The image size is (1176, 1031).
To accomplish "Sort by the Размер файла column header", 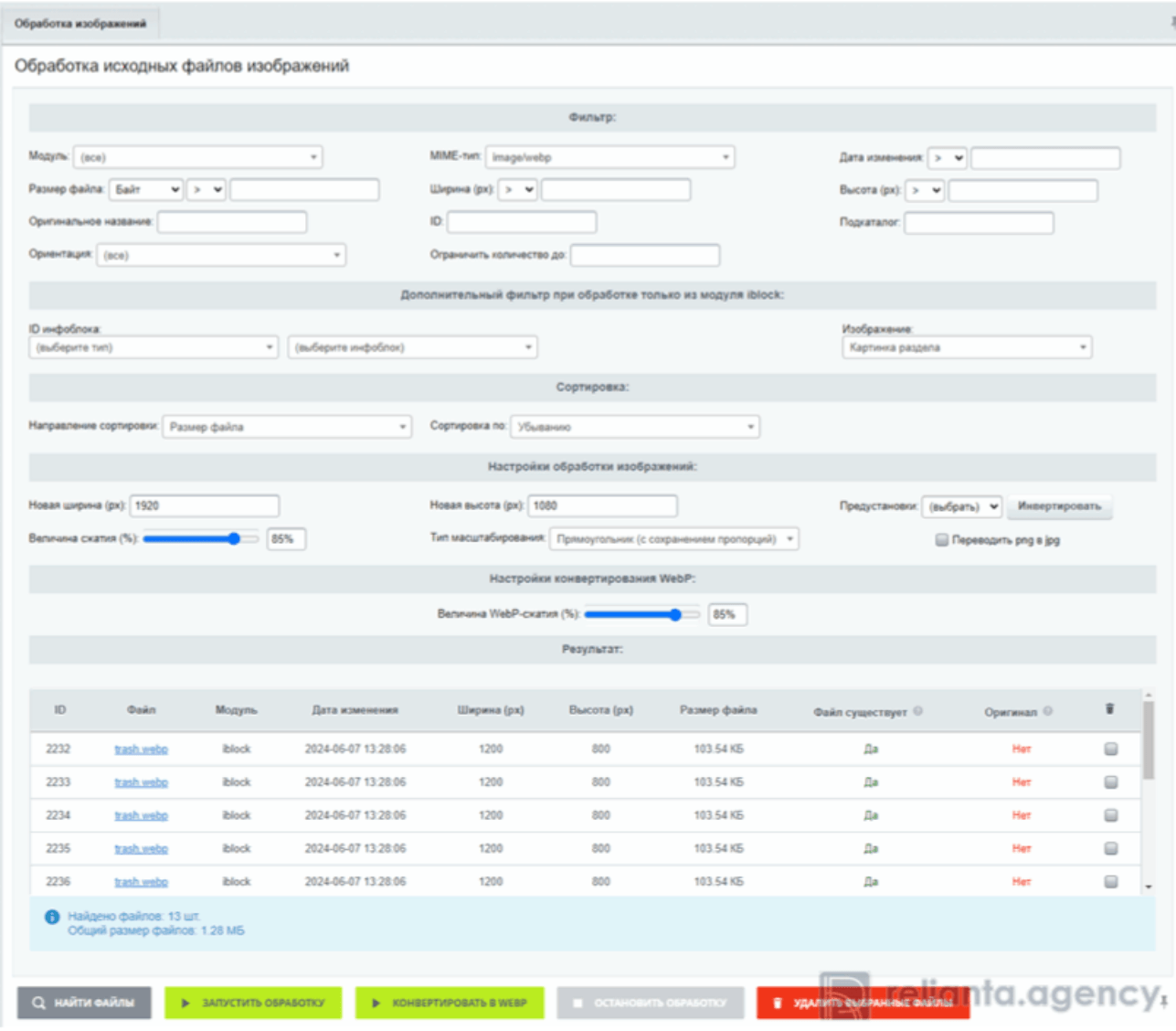I will (x=717, y=710).
